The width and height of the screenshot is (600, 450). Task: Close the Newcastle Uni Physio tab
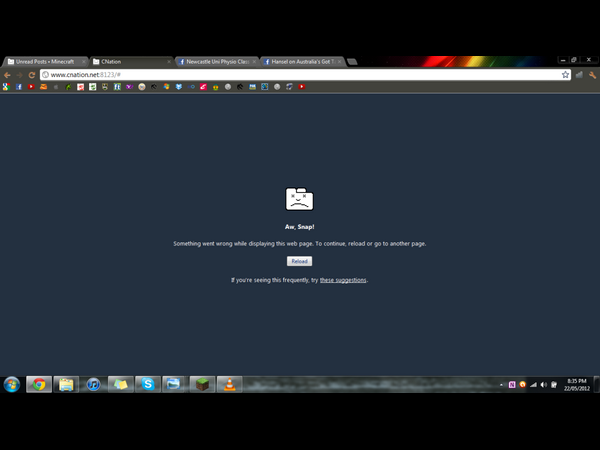coord(254,62)
